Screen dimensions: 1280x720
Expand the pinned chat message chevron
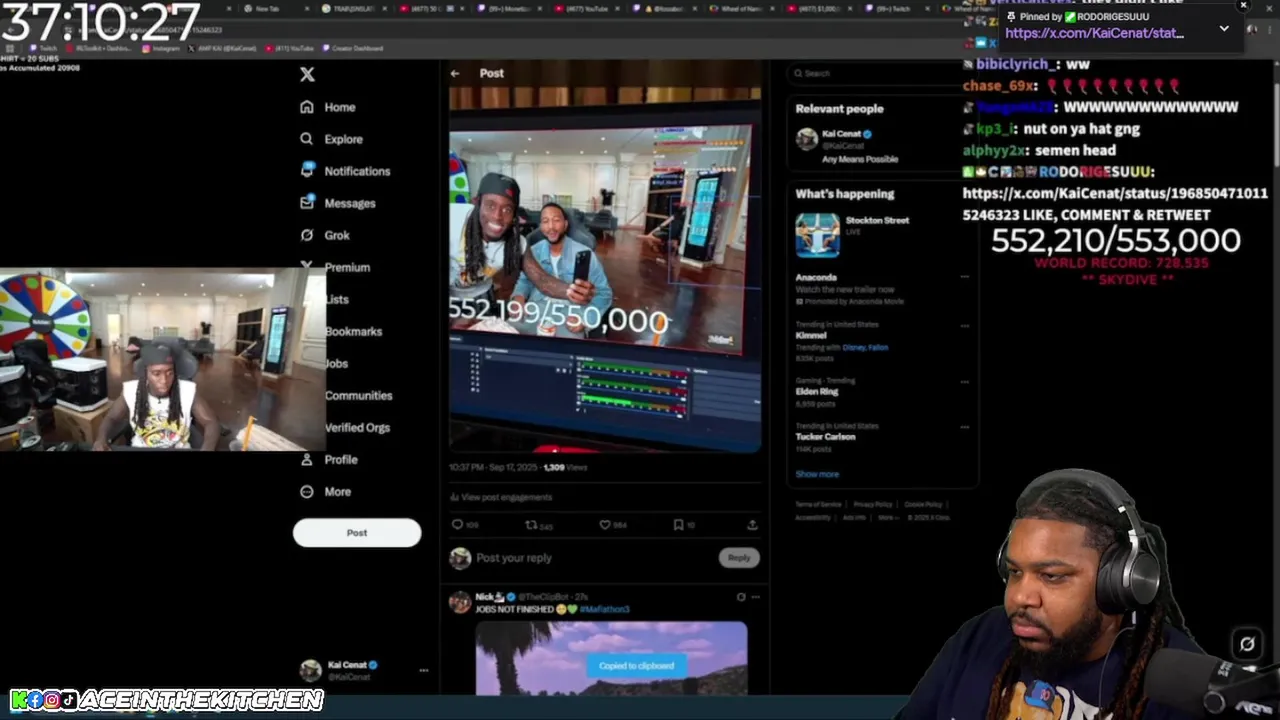[x=1224, y=29]
